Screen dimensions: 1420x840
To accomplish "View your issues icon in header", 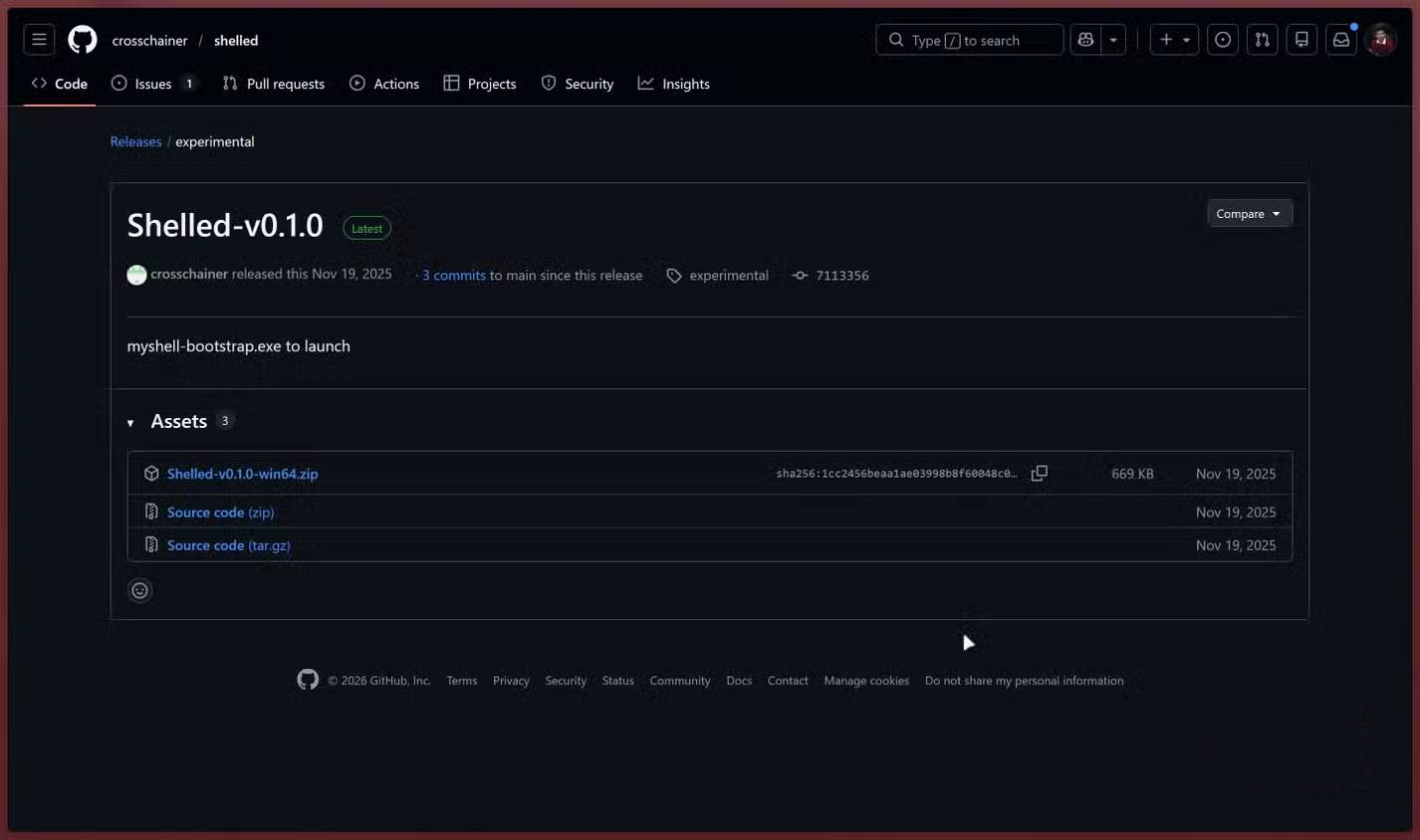I will pos(1223,40).
